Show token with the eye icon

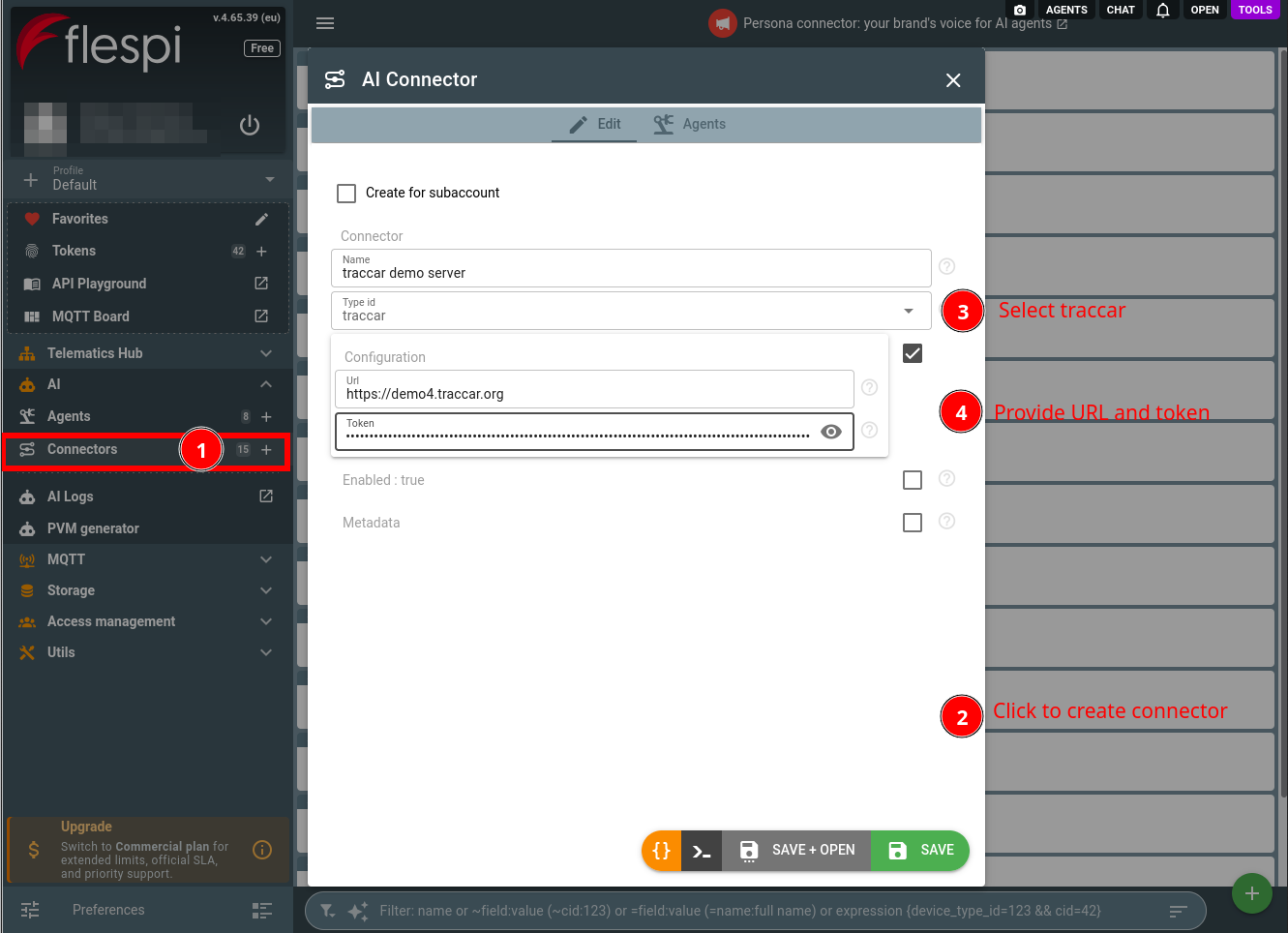(x=831, y=432)
